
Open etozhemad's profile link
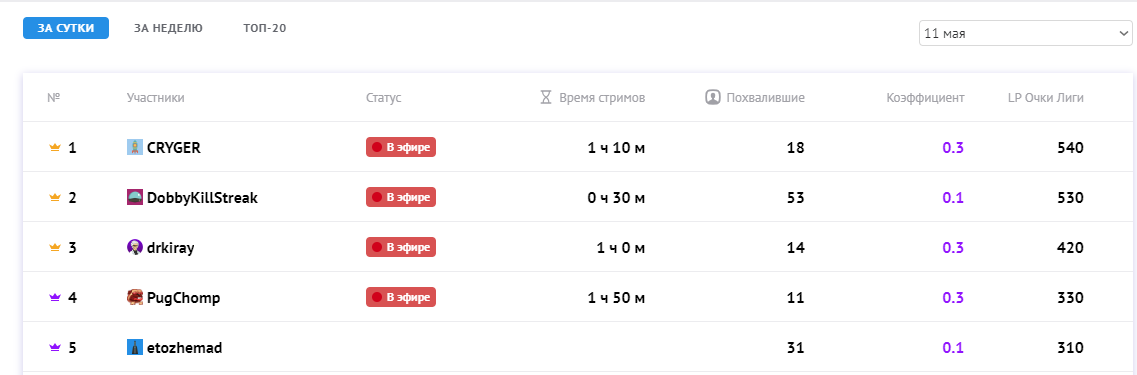[x=184, y=348]
